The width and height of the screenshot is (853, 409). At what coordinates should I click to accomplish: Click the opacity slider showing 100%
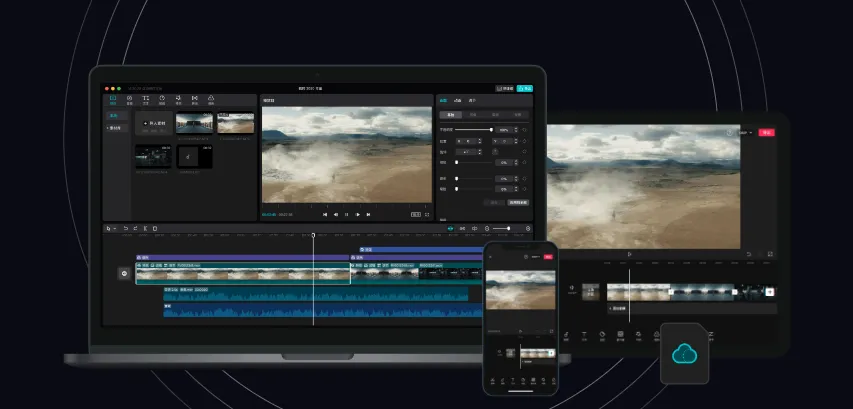473,130
